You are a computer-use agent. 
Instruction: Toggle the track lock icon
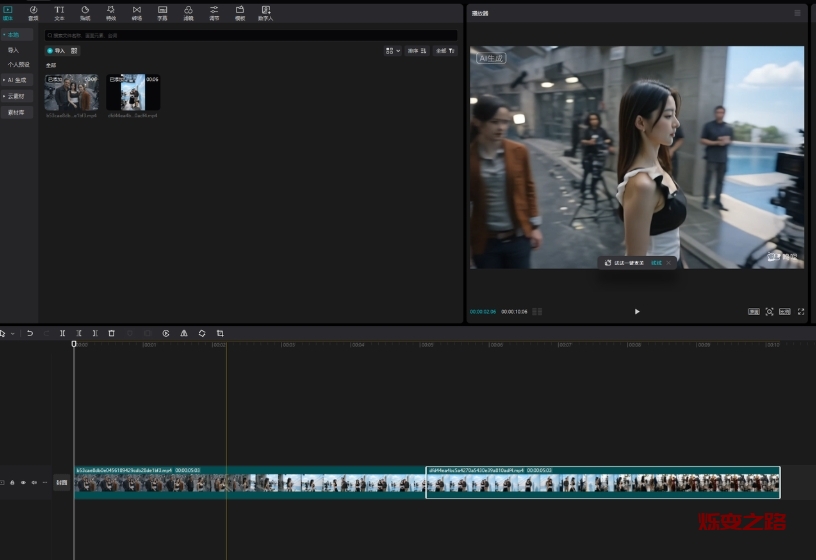[x=12, y=482]
